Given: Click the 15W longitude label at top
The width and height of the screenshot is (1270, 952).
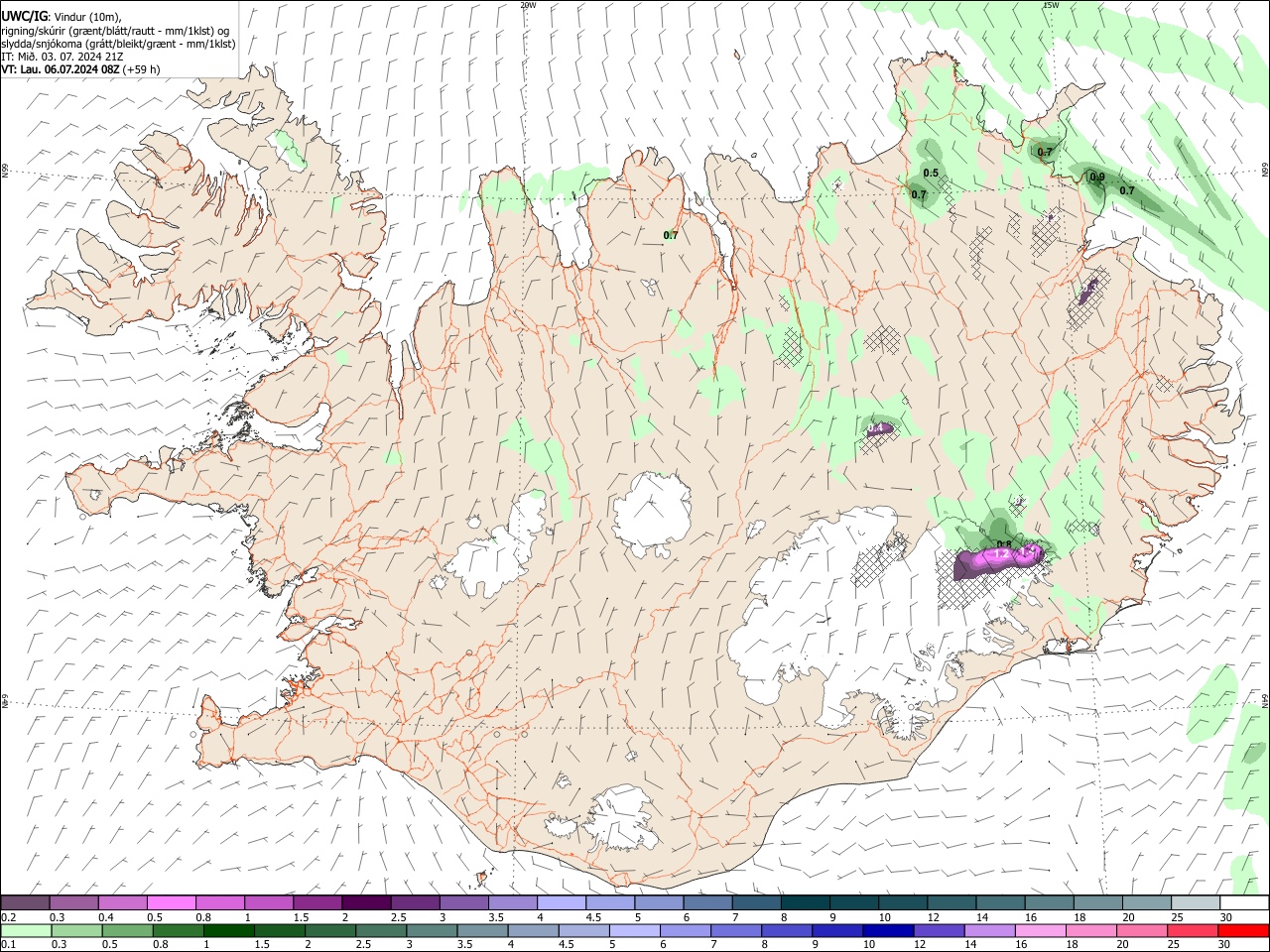Looking at the screenshot, I should tap(1051, 5).
